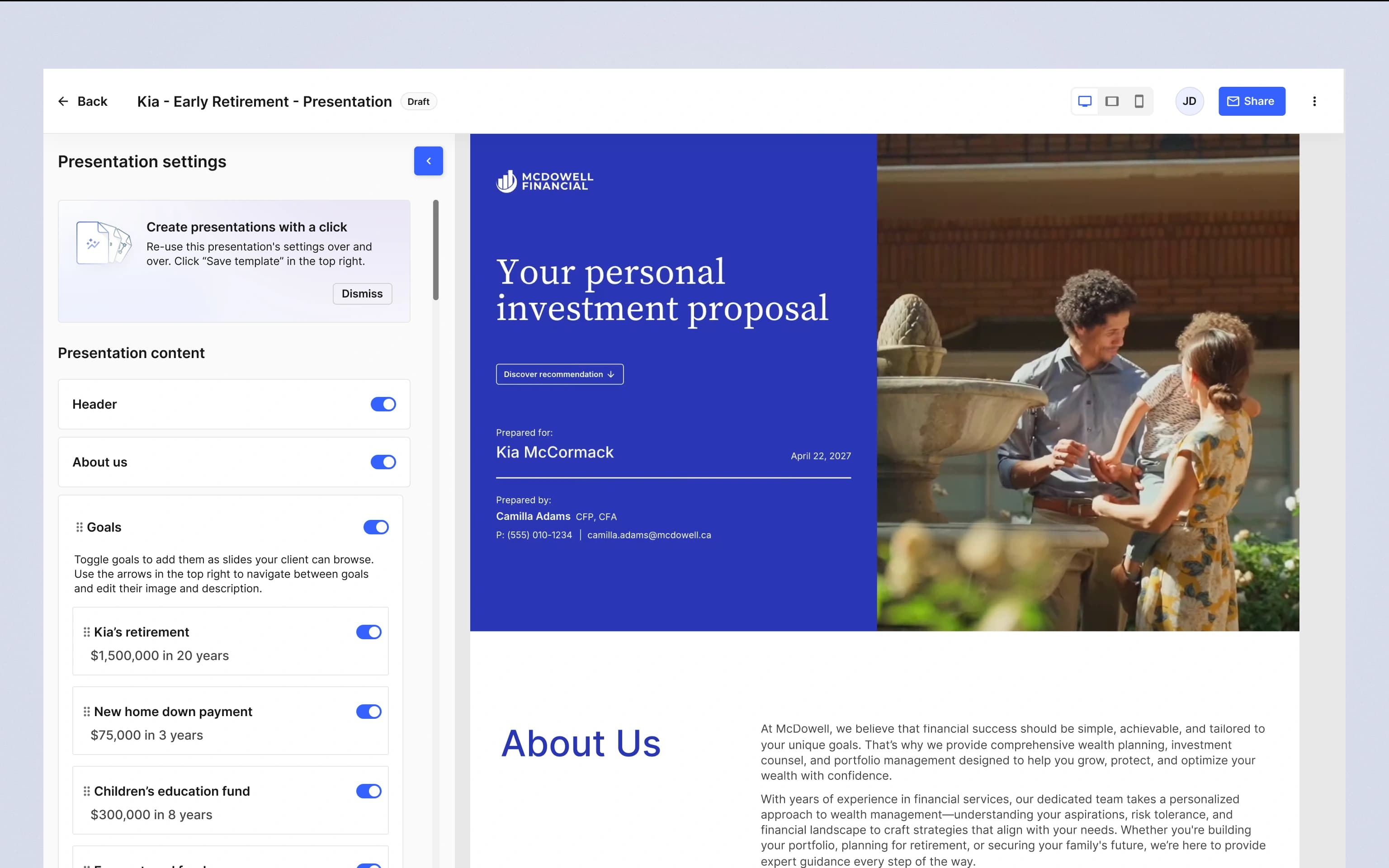Grab the New home down payment drag handle
1389x868 pixels.
coord(87,712)
